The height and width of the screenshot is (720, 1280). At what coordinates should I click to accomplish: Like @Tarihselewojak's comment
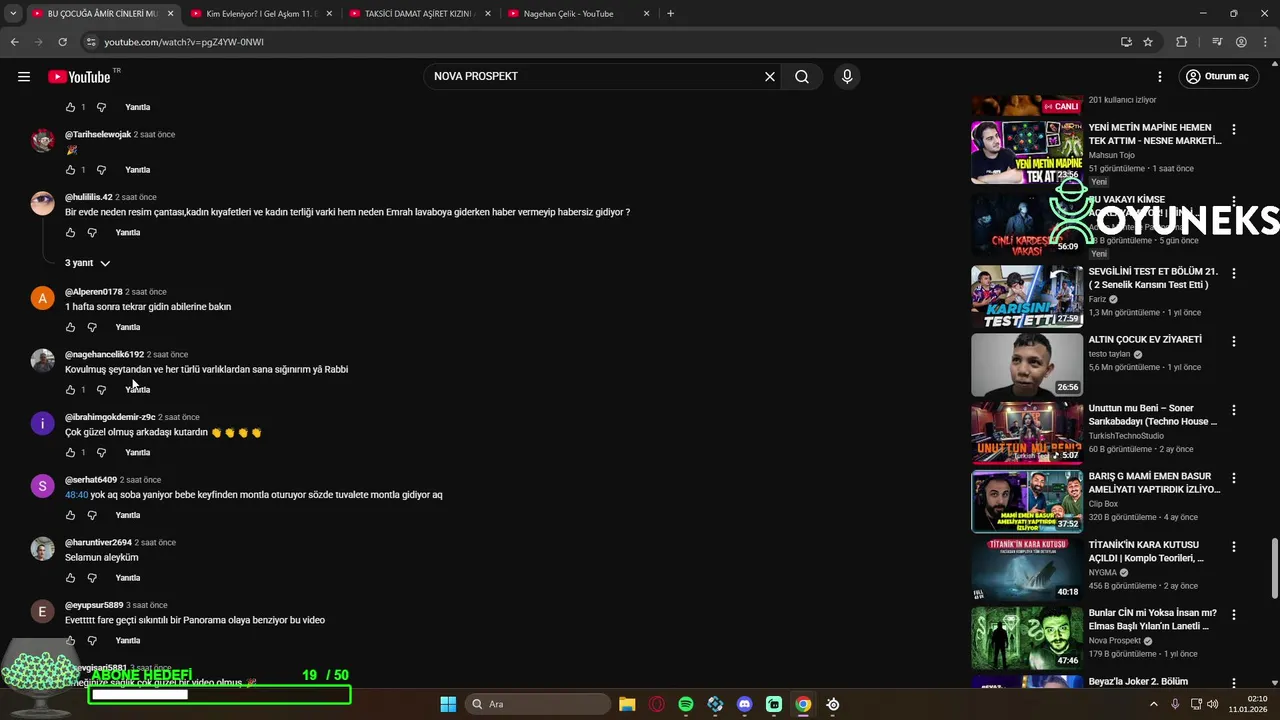pyautogui.click(x=70, y=170)
